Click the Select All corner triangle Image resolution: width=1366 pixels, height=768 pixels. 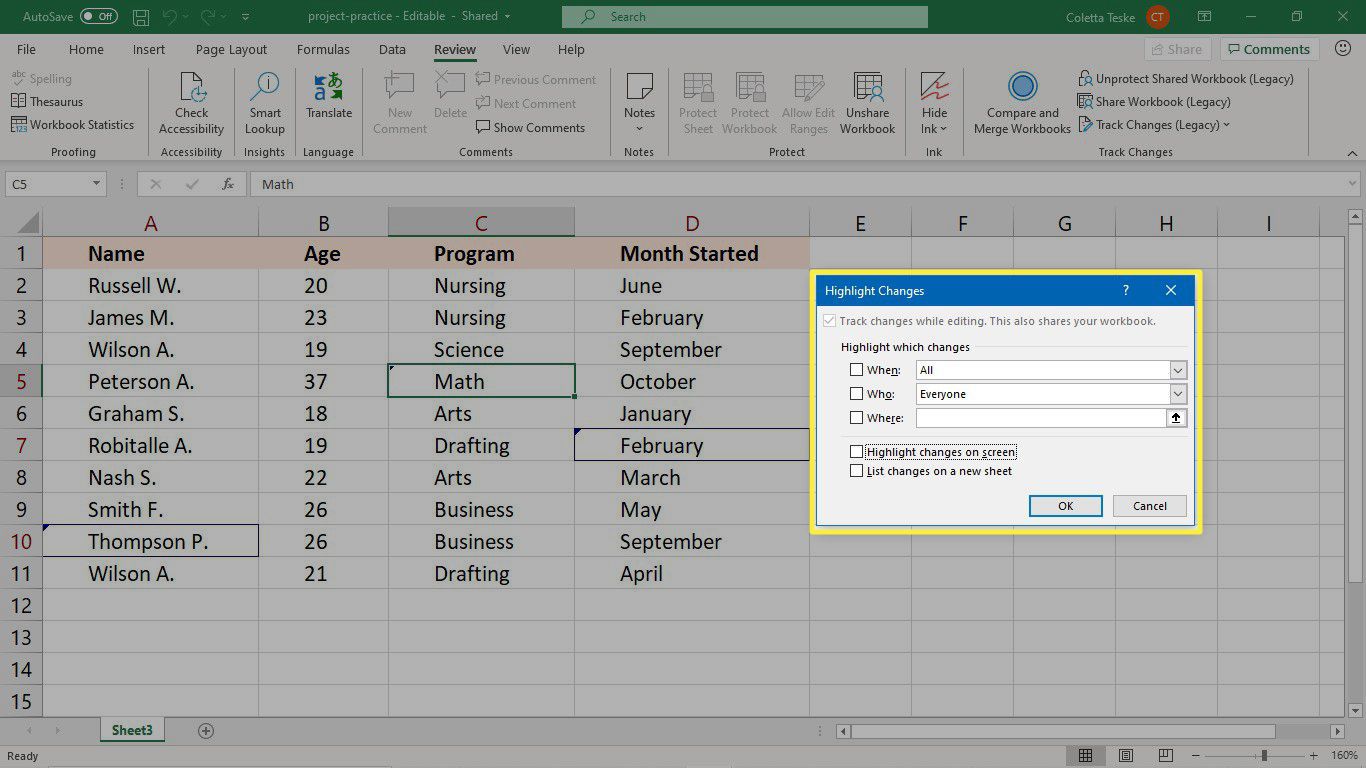point(28,222)
